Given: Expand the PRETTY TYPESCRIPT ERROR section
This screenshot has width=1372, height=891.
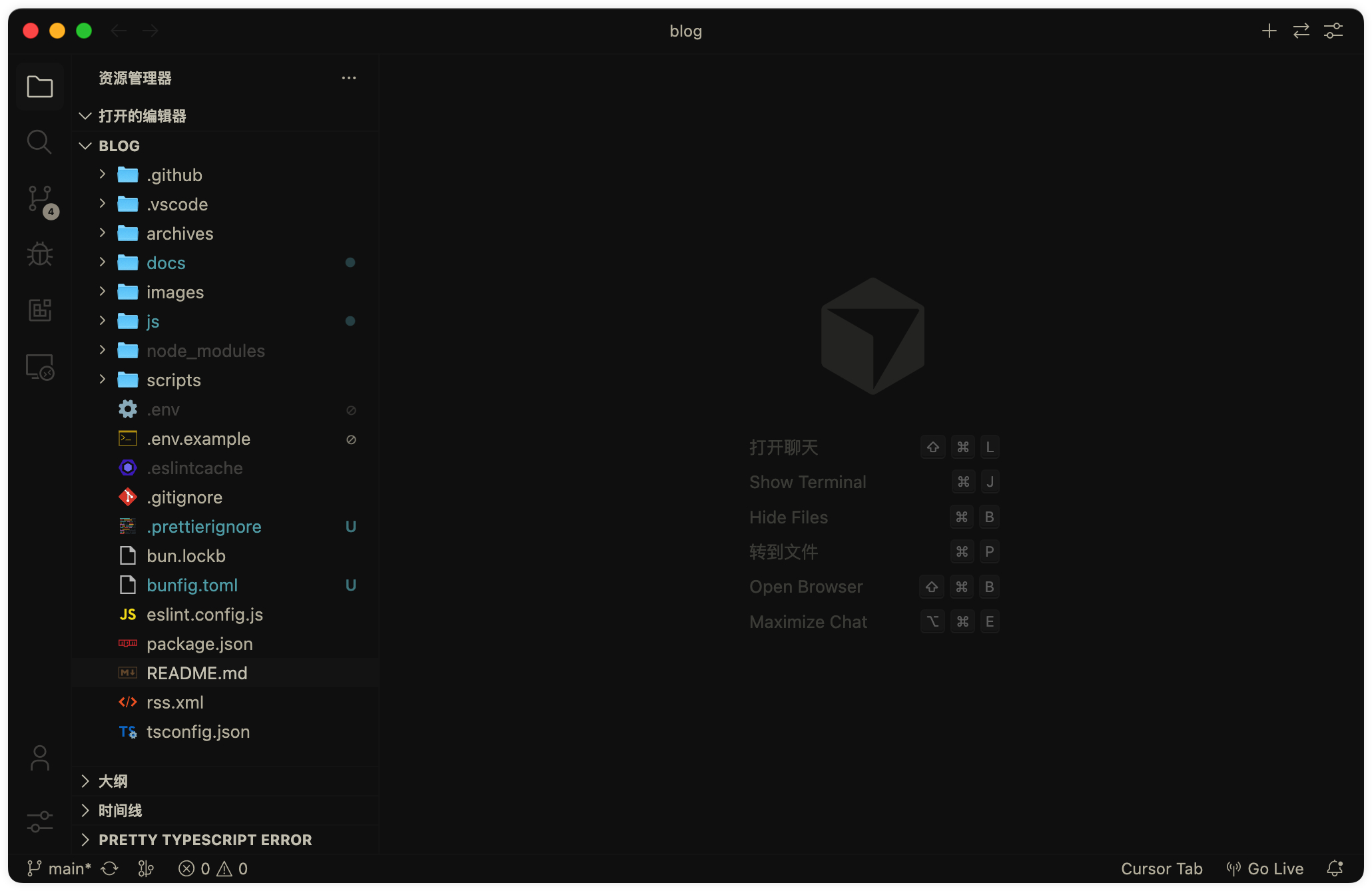Looking at the screenshot, I should click(x=205, y=840).
